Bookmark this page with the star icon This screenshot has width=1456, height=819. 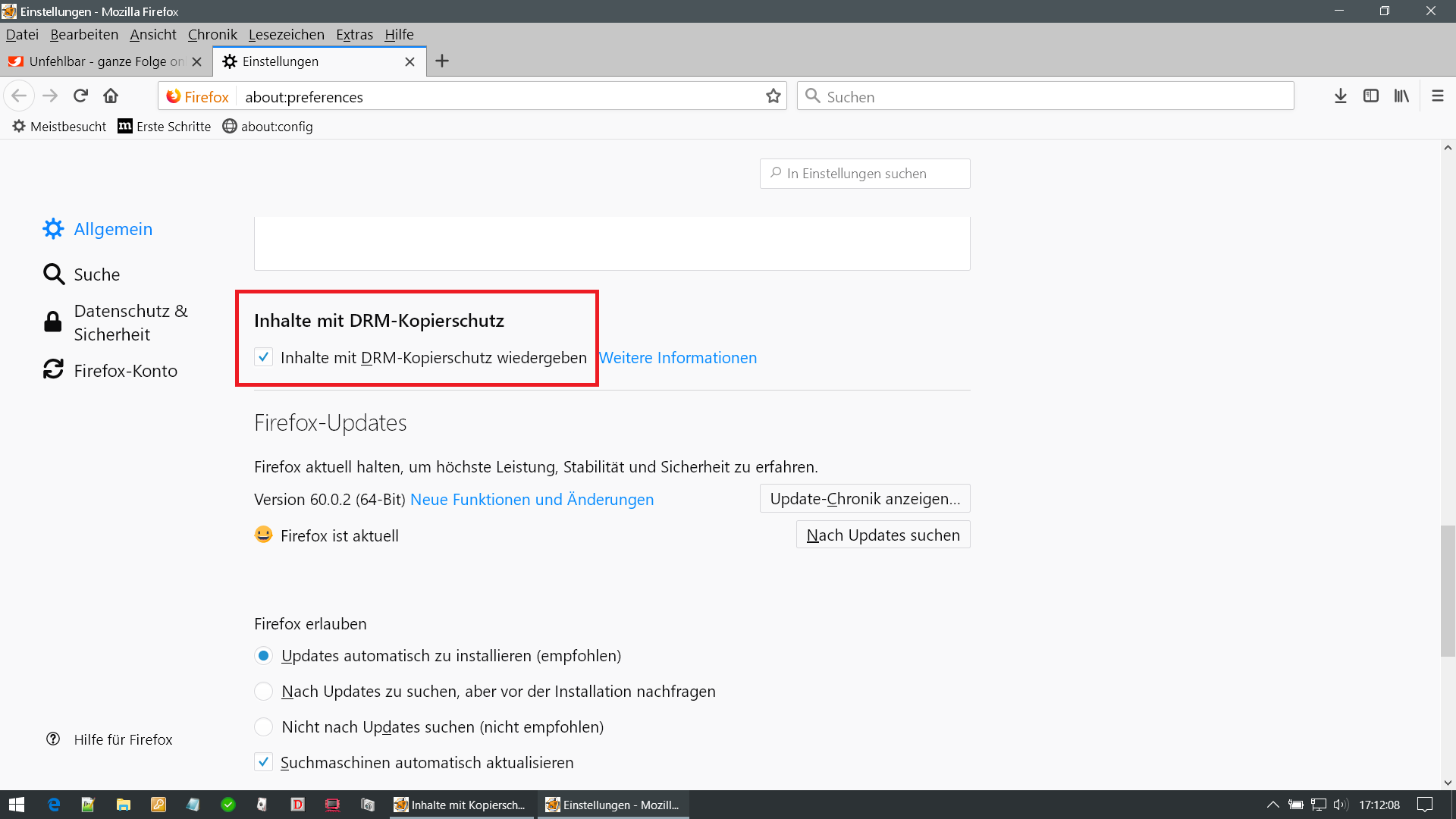tap(773, 96)
